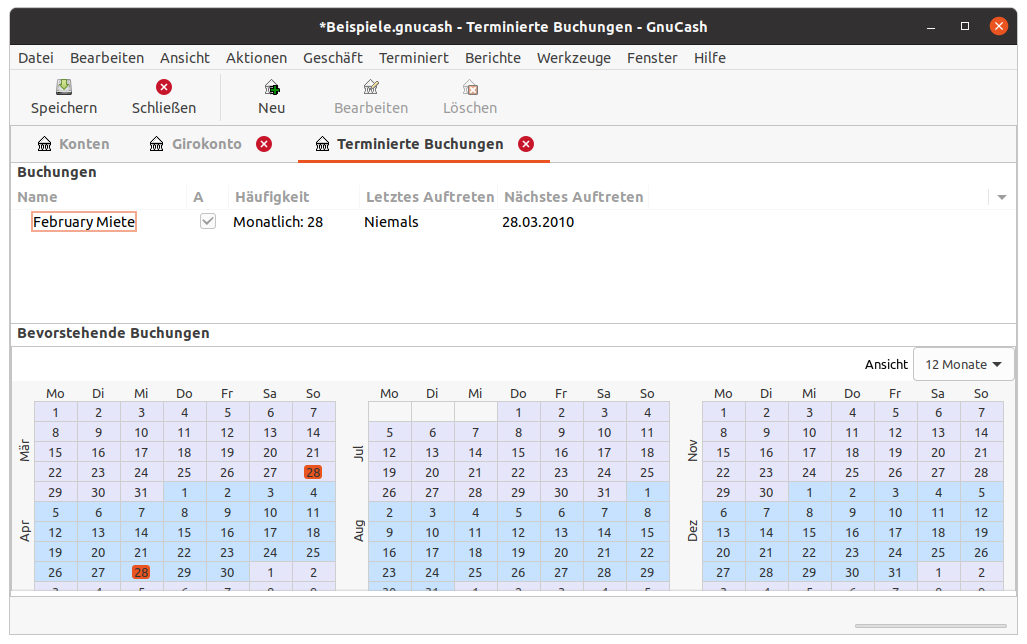The height and width of the screenshot is (644, 1027).
Task: Switch to the Konten tab
Action: pyautogui.click(x=73, y=144)
